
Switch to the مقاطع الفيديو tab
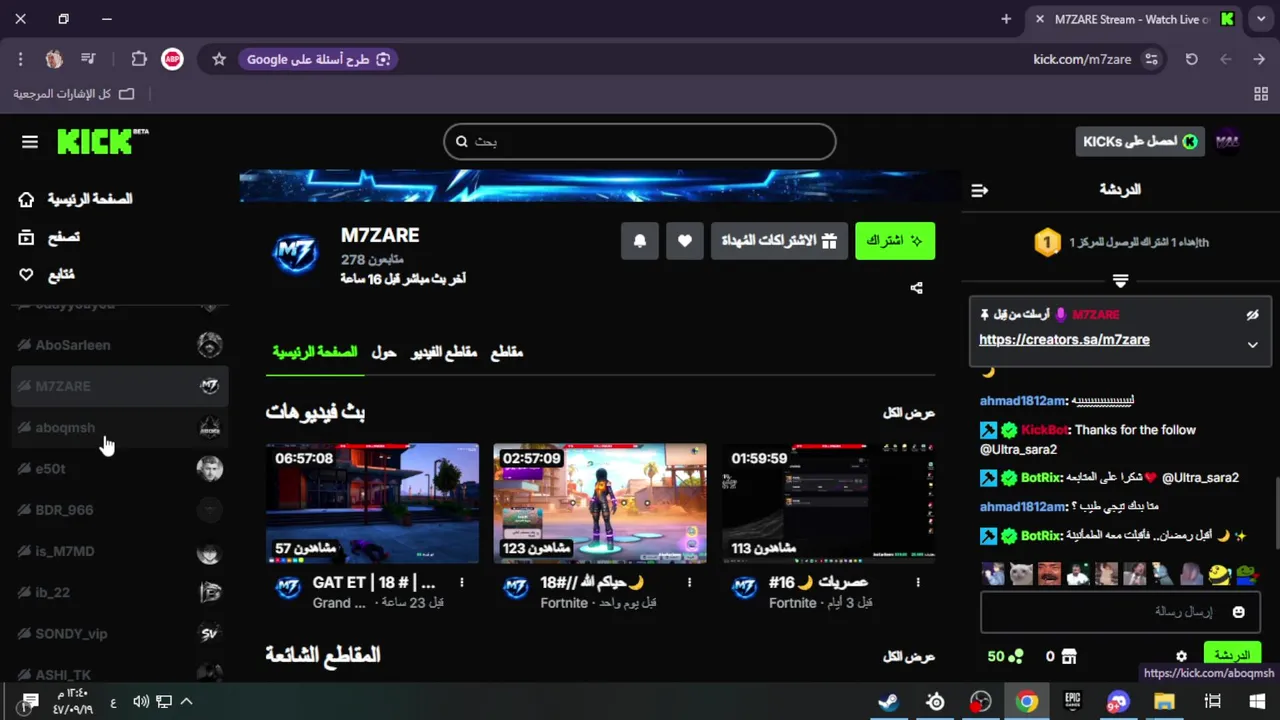tap(444, 352)
